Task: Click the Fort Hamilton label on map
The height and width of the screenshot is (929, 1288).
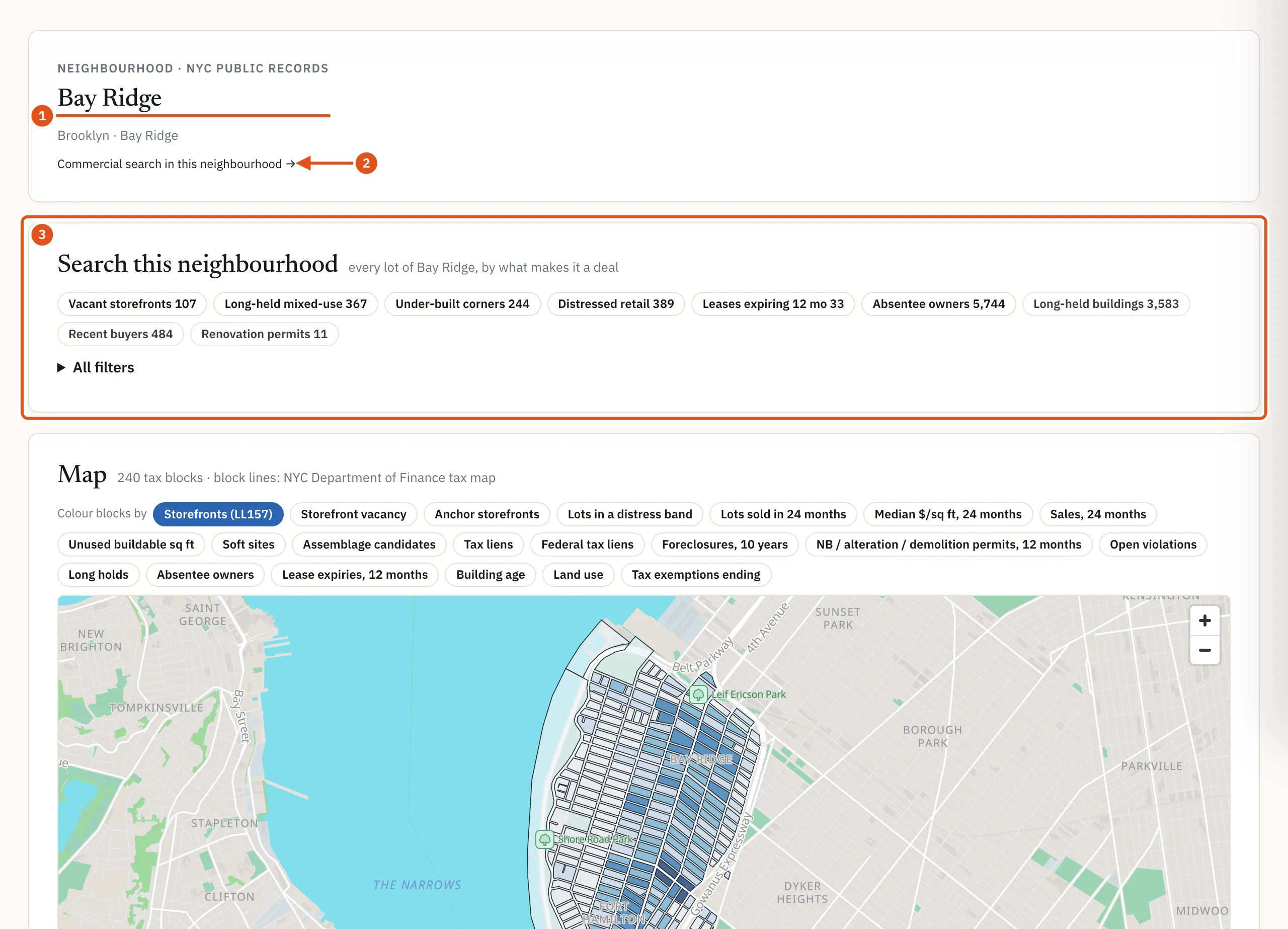Action: pyautogui.click(x=614, y=913)
